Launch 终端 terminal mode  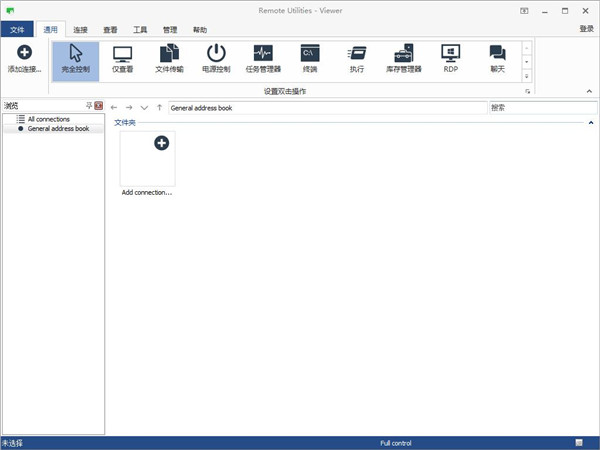[x=310, y=58]
